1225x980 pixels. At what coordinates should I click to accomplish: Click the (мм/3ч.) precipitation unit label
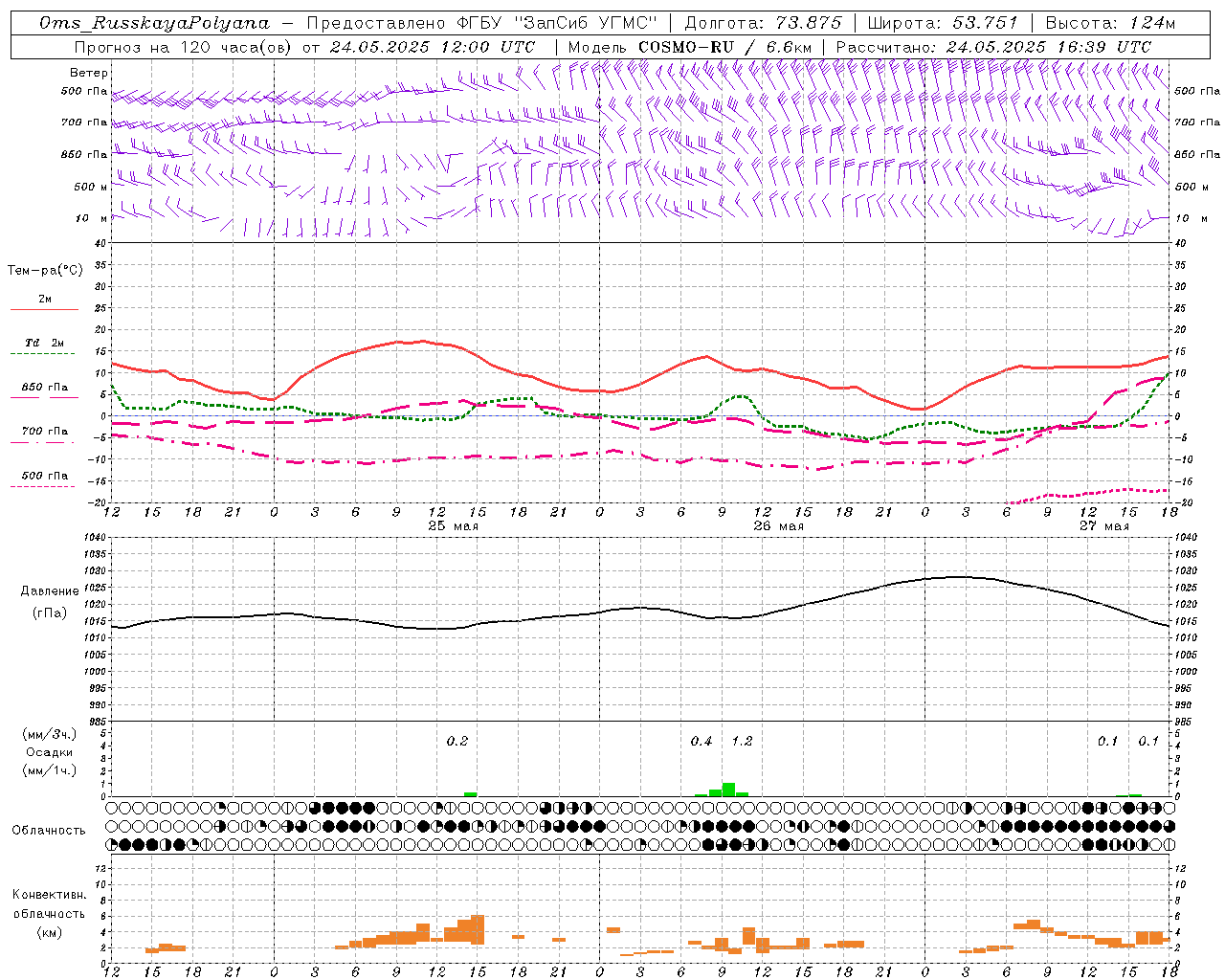[x=49, y=735]
